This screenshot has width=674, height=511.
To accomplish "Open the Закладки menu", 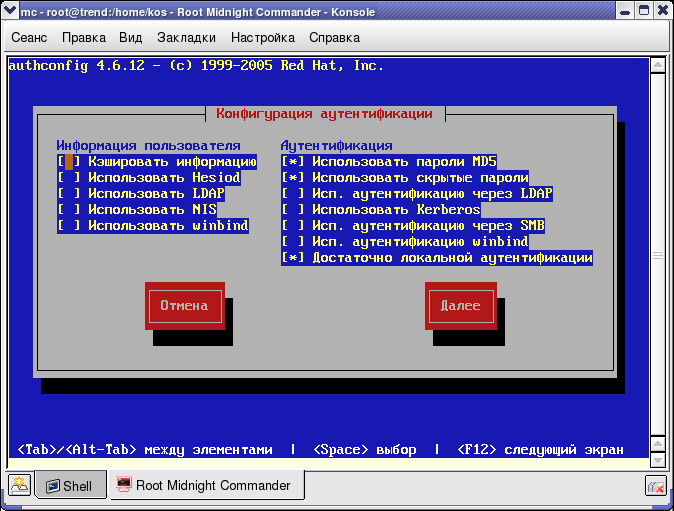I will (186, 38).
